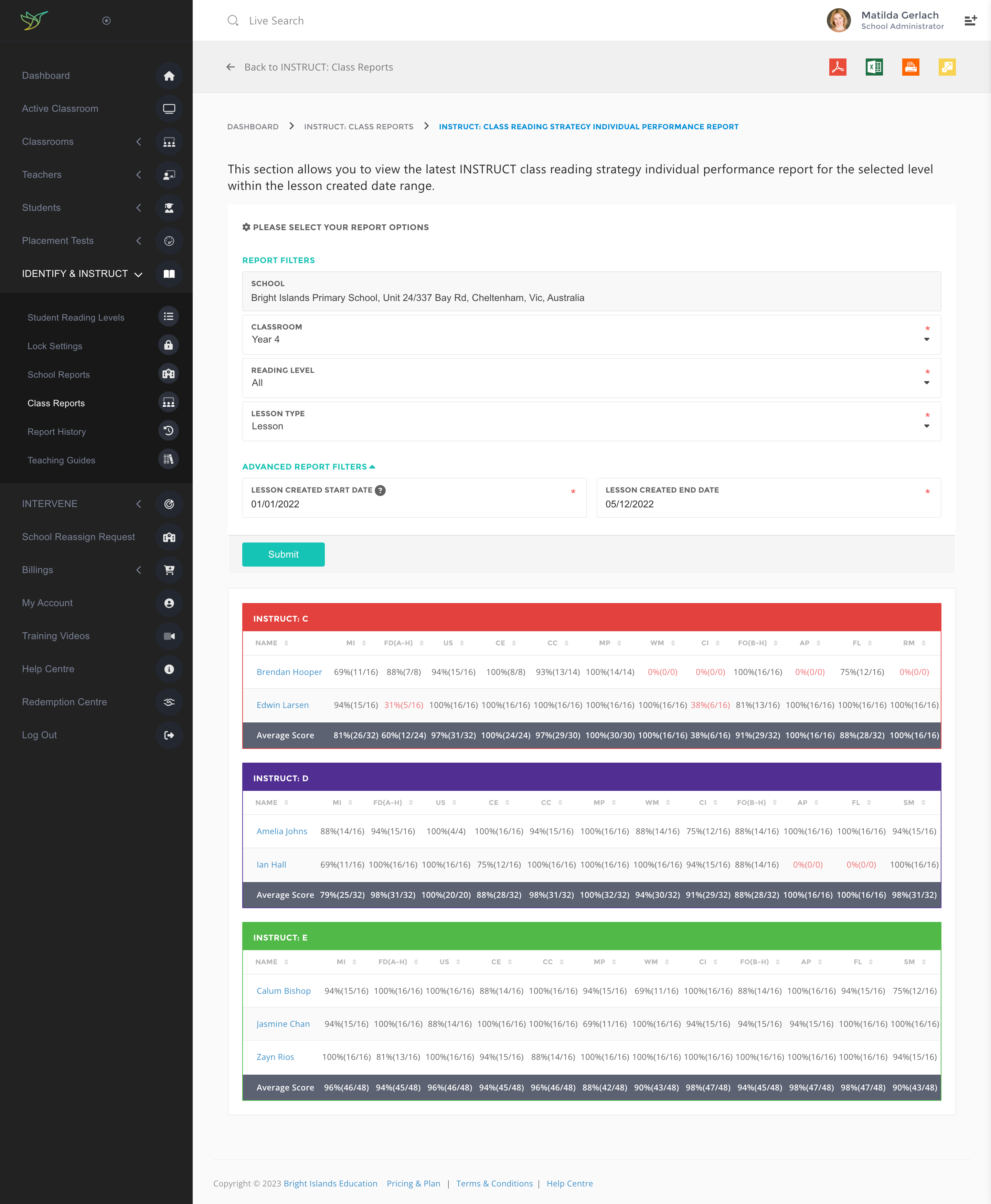Collapse the Advanced Report Filters section

(x=308, y=466)
